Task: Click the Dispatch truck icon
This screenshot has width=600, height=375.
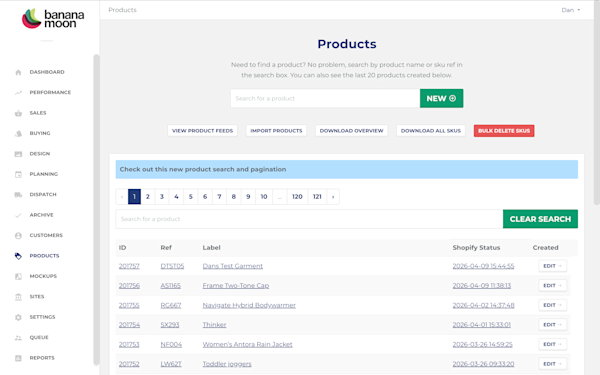Action: coord(18,195)
